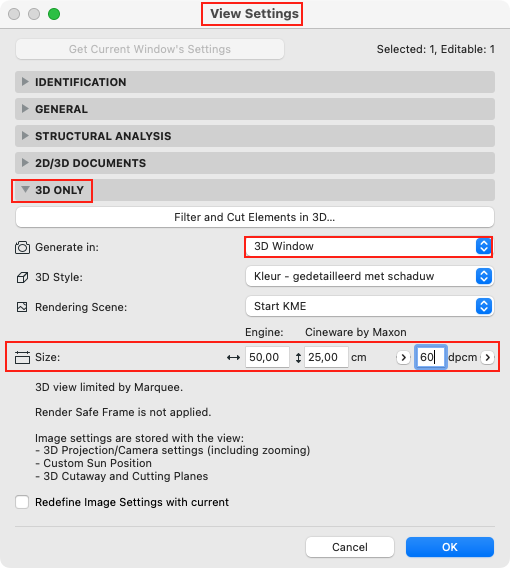Click the horizontal width arrow icon

[233, 358]
